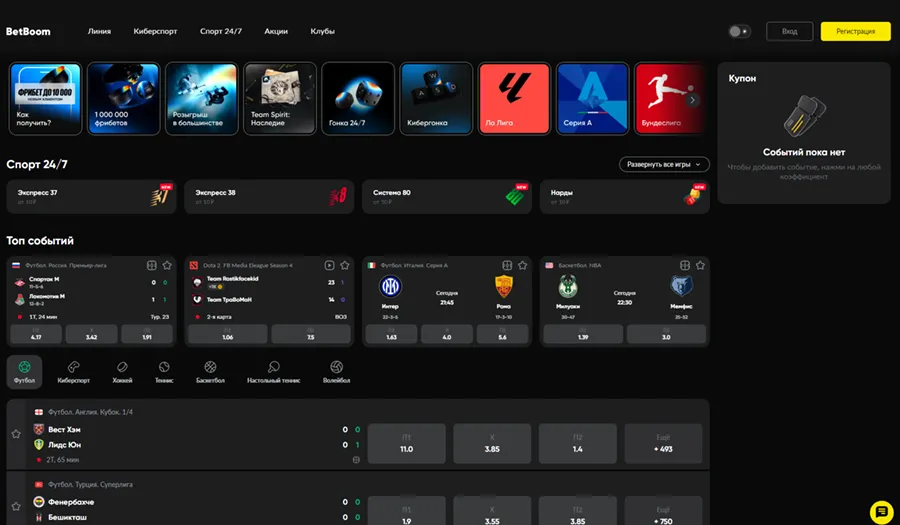
Task: Open the Киберспорт menu
Action: coord(155,32)
